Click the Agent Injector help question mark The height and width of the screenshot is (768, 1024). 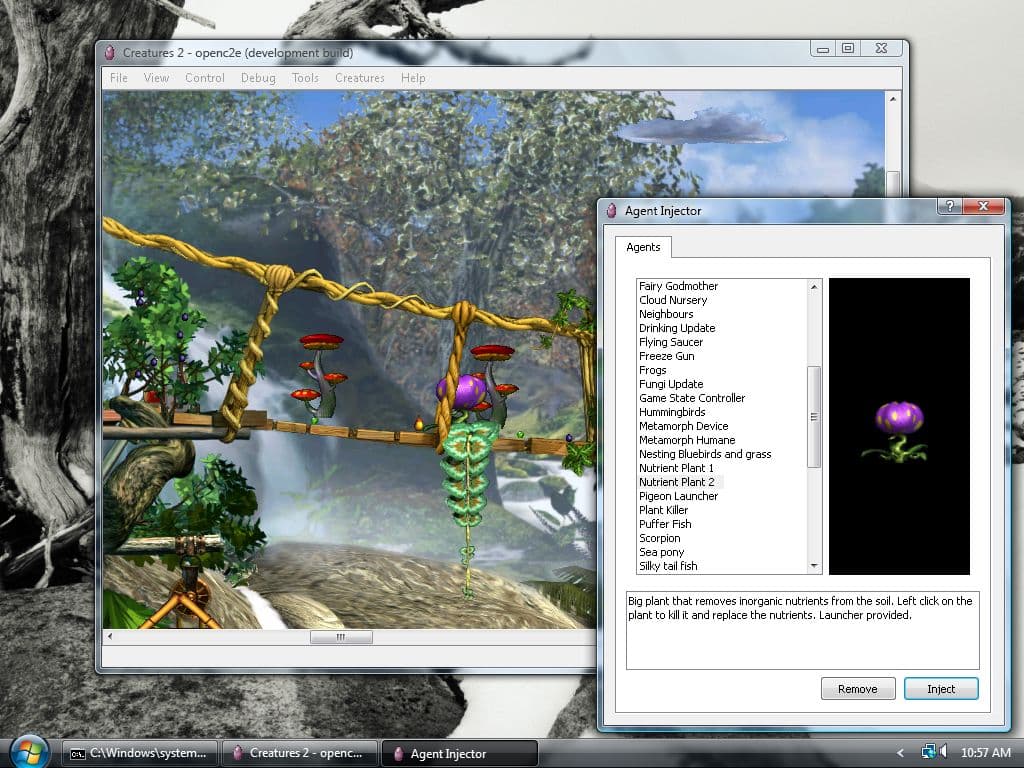coord(950,206)
